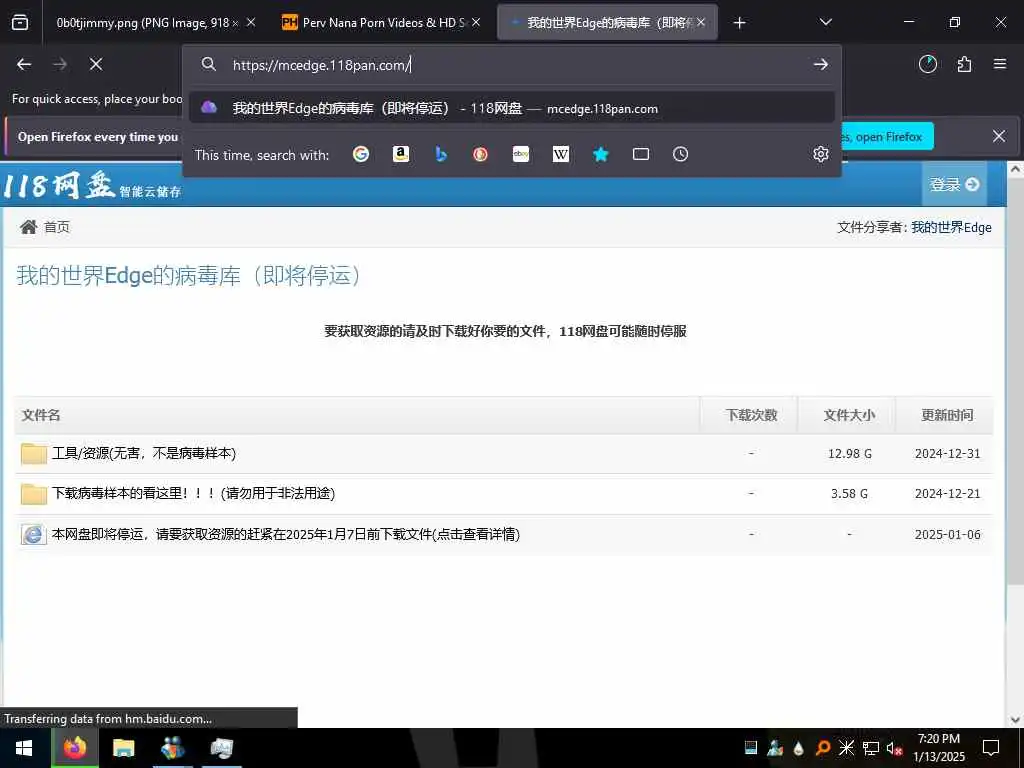This screenshot has height=768, width=1024.
Task: Close the 0b0tjimmy.png tab
Action: 251,23
